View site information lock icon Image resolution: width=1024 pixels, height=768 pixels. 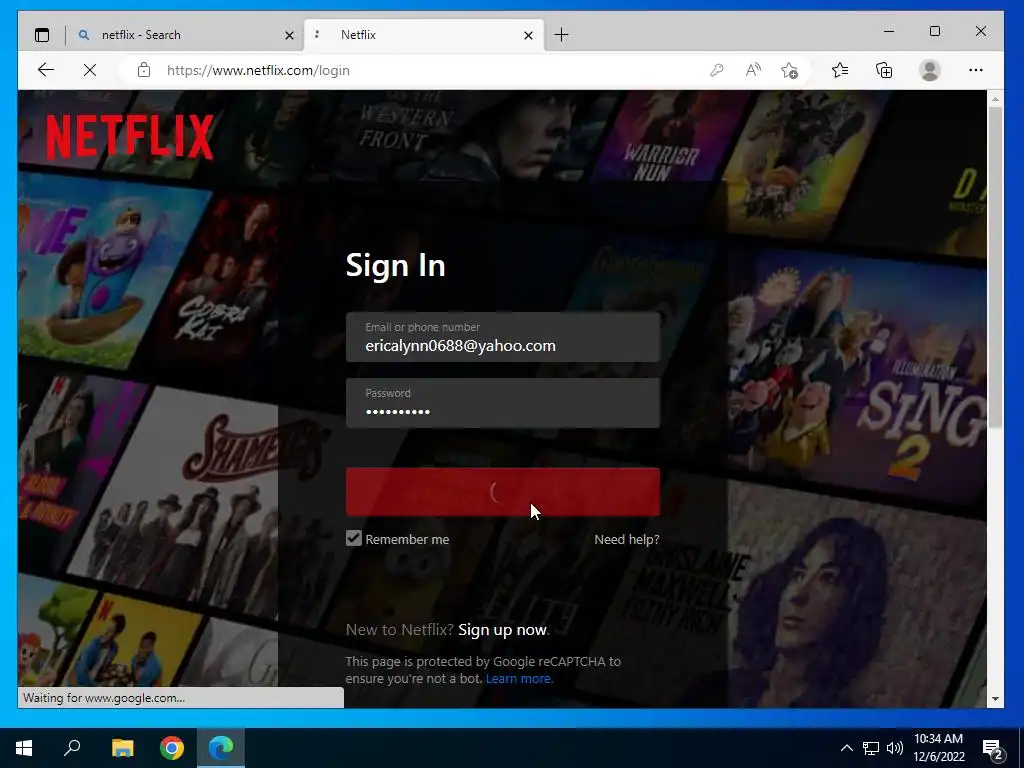(144, 70)
